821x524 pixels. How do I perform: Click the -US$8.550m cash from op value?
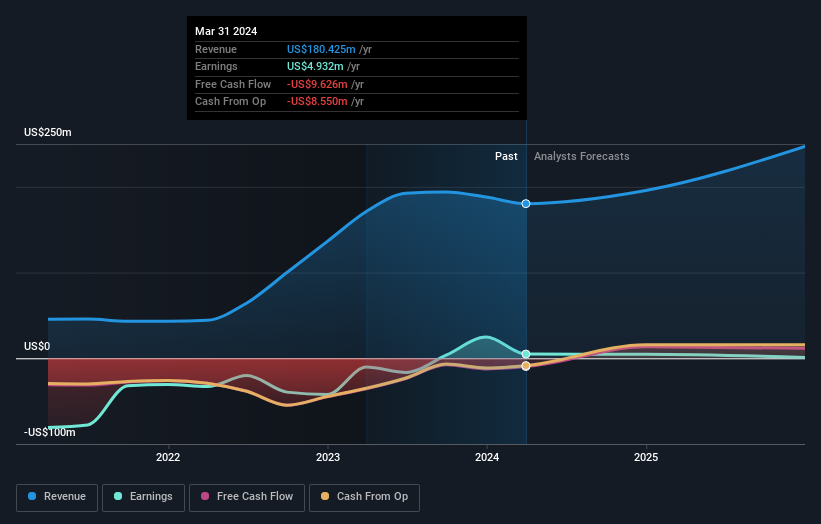(317, 102)
